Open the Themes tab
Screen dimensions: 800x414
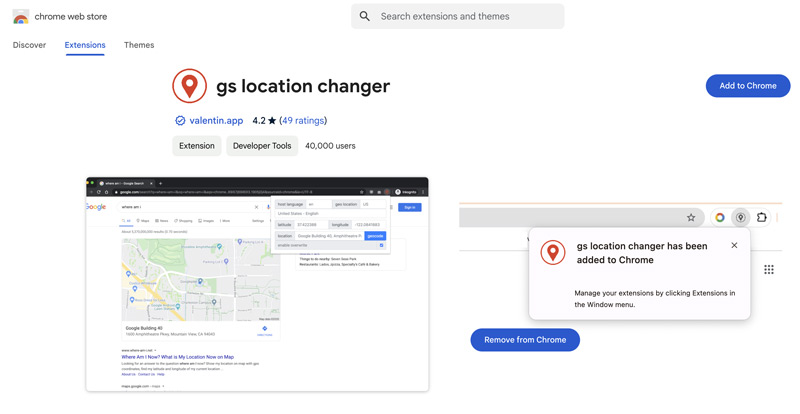(139, 45)
